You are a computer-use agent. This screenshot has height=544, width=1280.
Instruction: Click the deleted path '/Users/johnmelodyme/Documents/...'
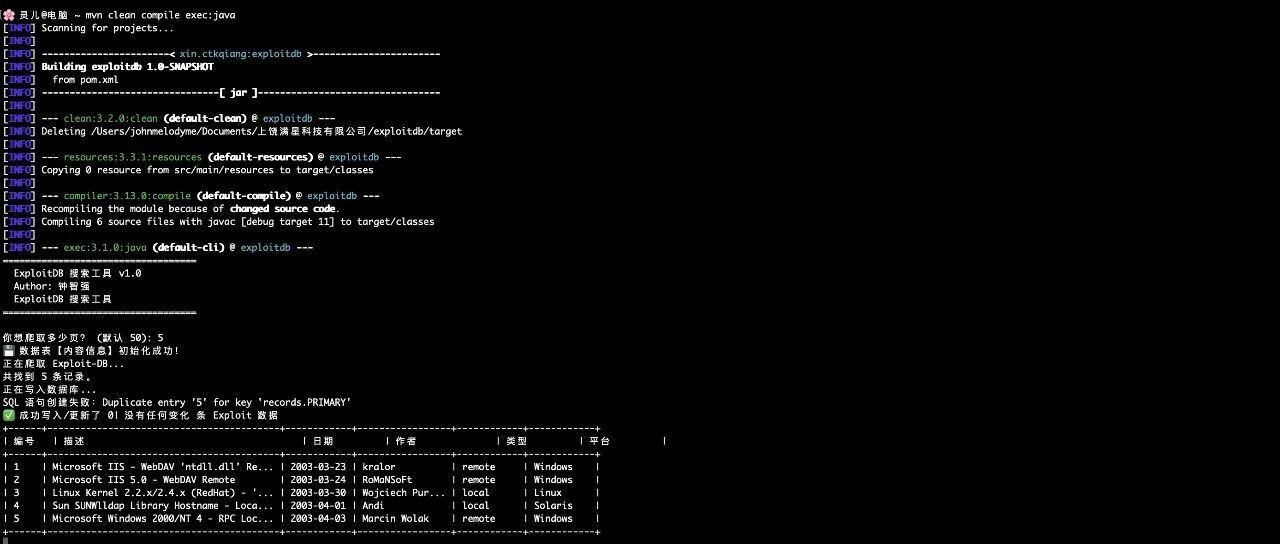[x=277, y=131]
